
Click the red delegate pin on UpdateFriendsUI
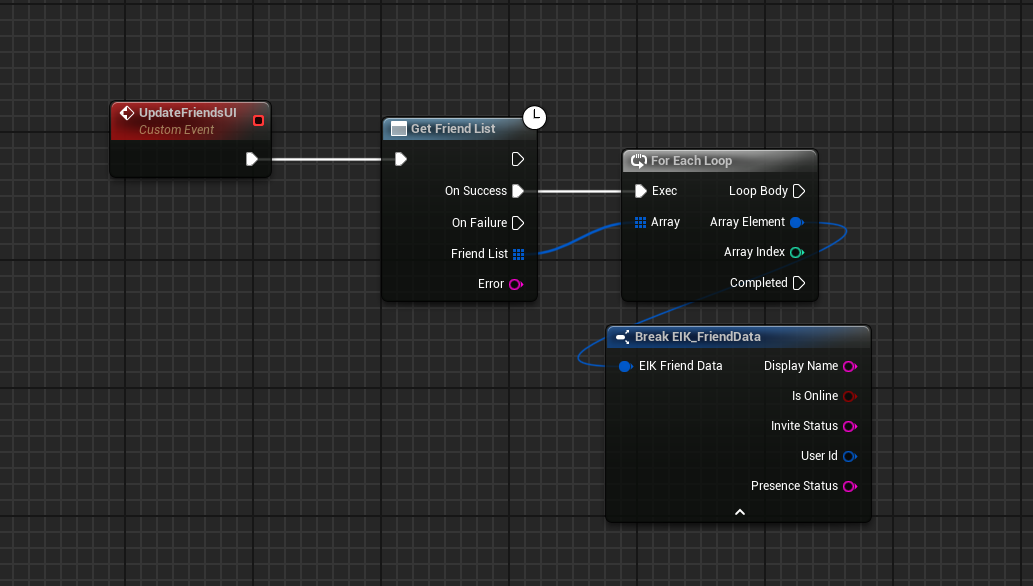click(258, 121)
